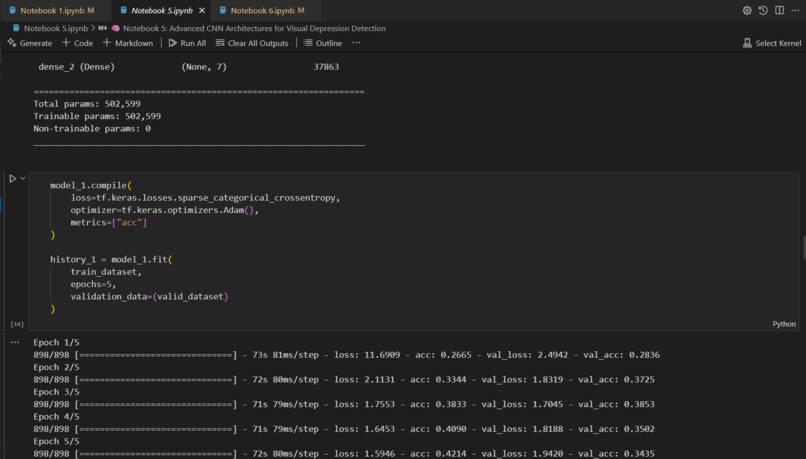Open the notebook Outline view
The height and width of the screenshot is (459, 806).
(x=323, y=43)
